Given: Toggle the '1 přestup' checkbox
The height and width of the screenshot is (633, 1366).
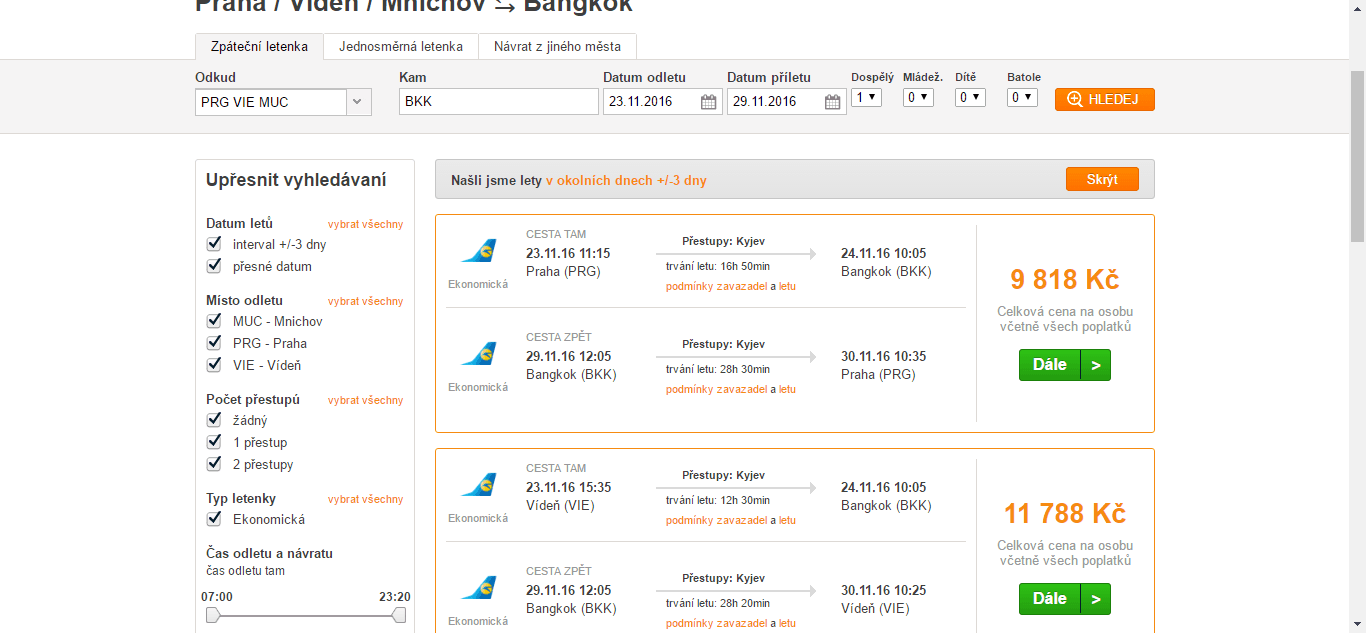Looking at the screenshot, I should [x=214, y=442].
